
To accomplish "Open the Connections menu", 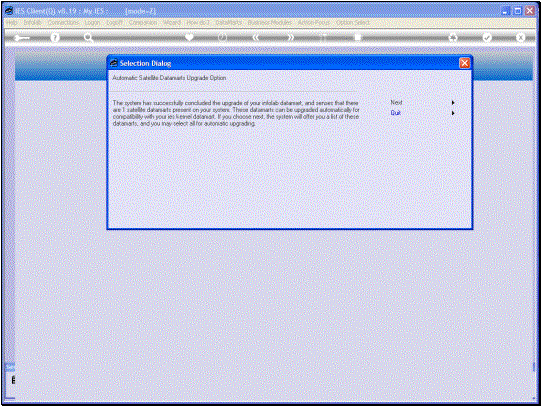I will [x=63, y=22].
